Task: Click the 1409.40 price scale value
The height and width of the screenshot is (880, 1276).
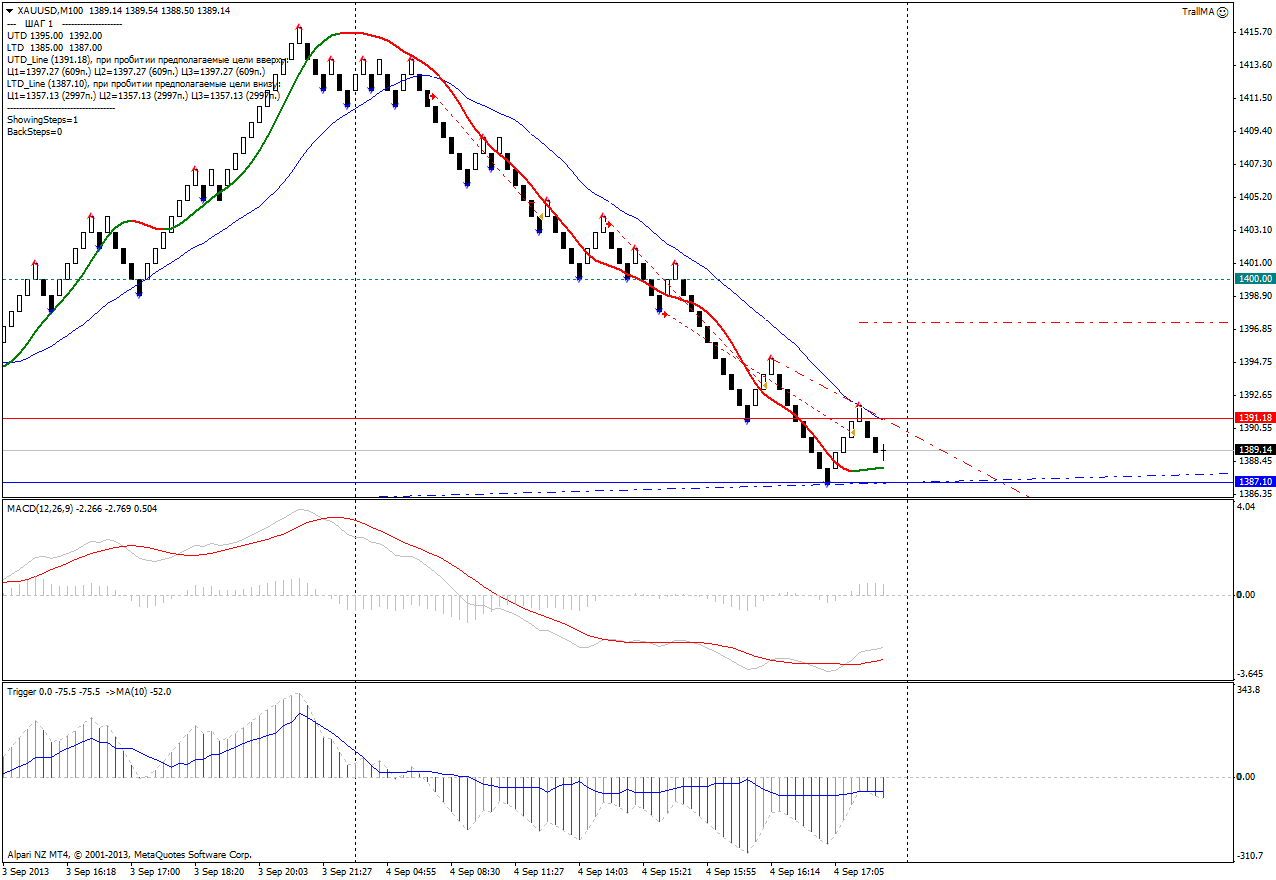Action: pos(1254,131)
